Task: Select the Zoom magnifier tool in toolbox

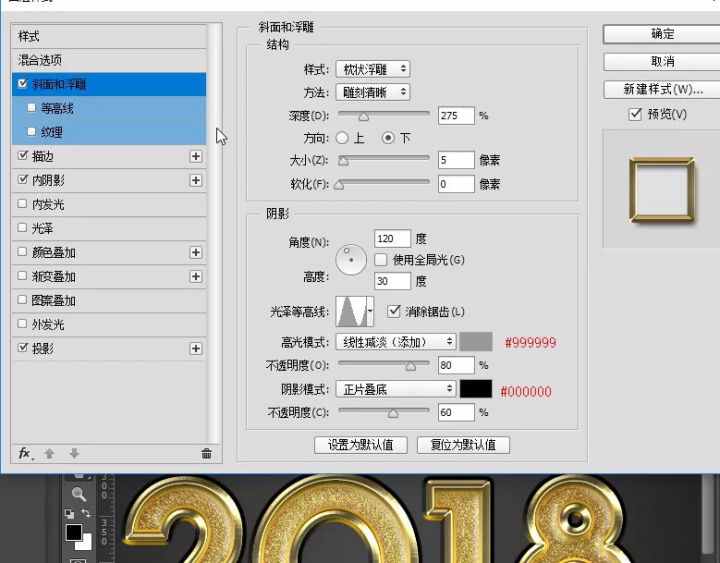Action: click(x=79, y=494)
